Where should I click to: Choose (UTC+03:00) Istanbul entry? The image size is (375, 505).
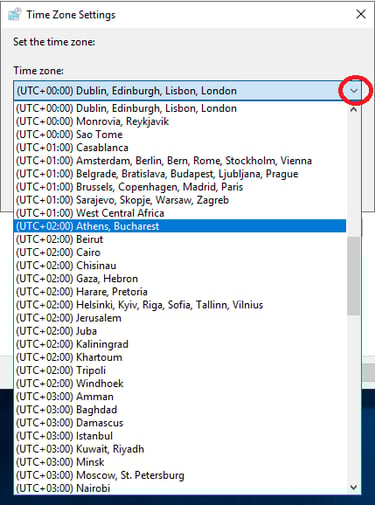click(180, 436)
